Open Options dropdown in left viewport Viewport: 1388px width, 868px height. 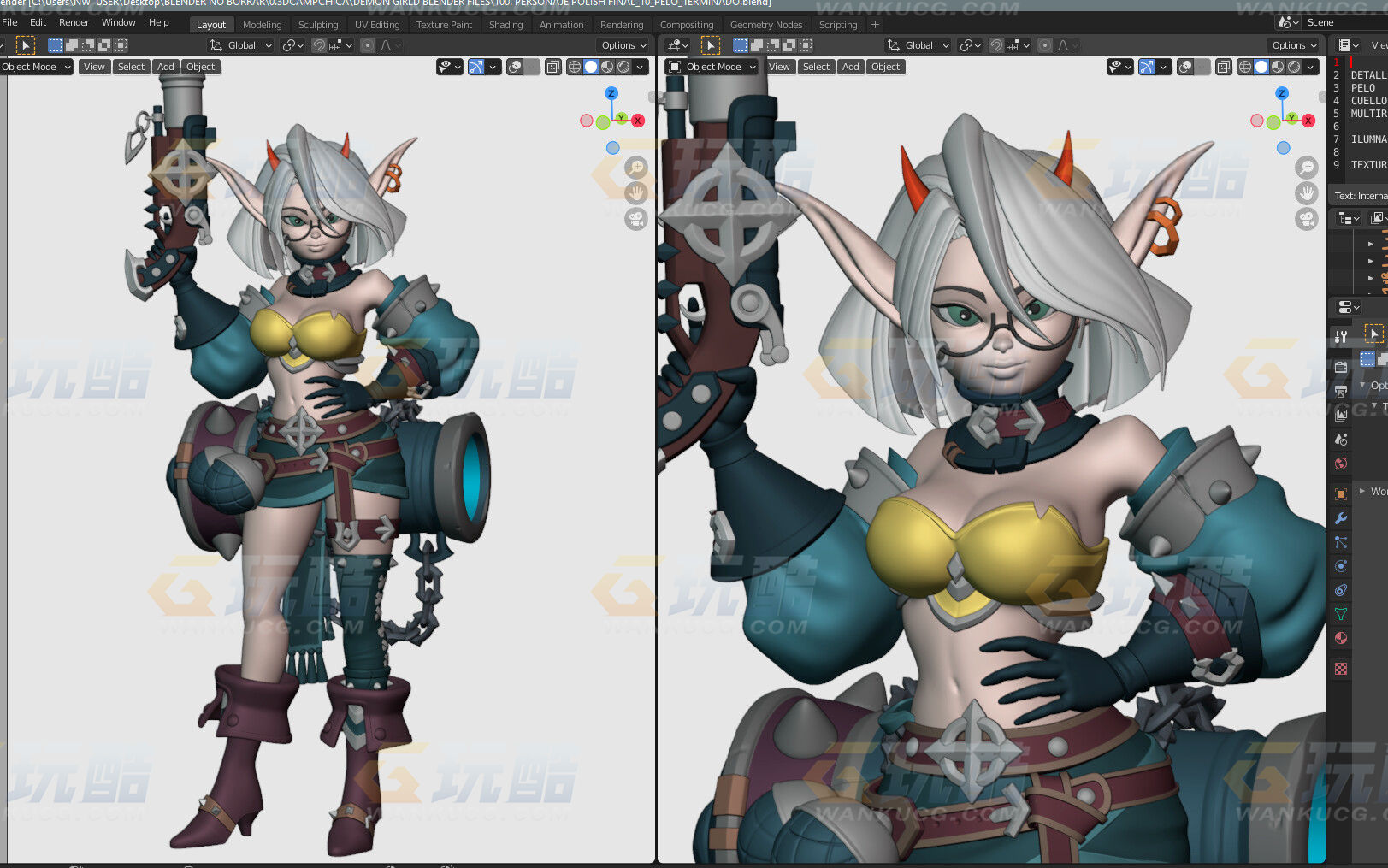click(x=624, y=45)
